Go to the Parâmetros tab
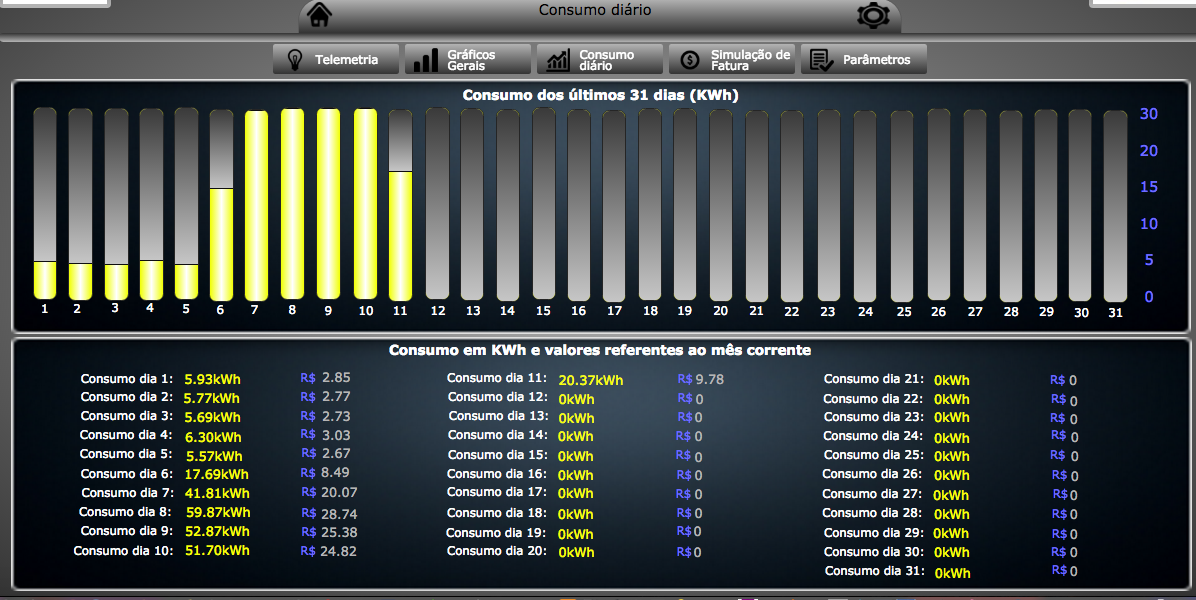 pos(864,60)
